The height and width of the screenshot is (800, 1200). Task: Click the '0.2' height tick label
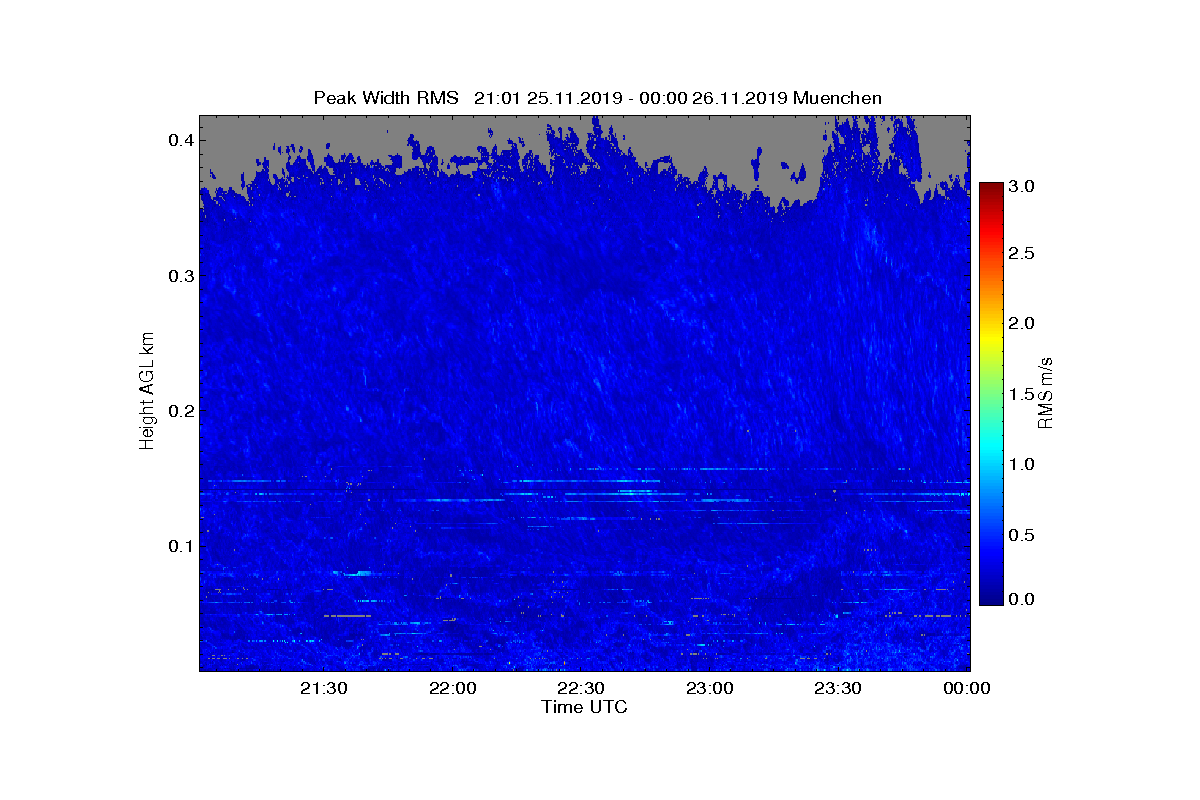pyautogui.click(x=179, y=411)
